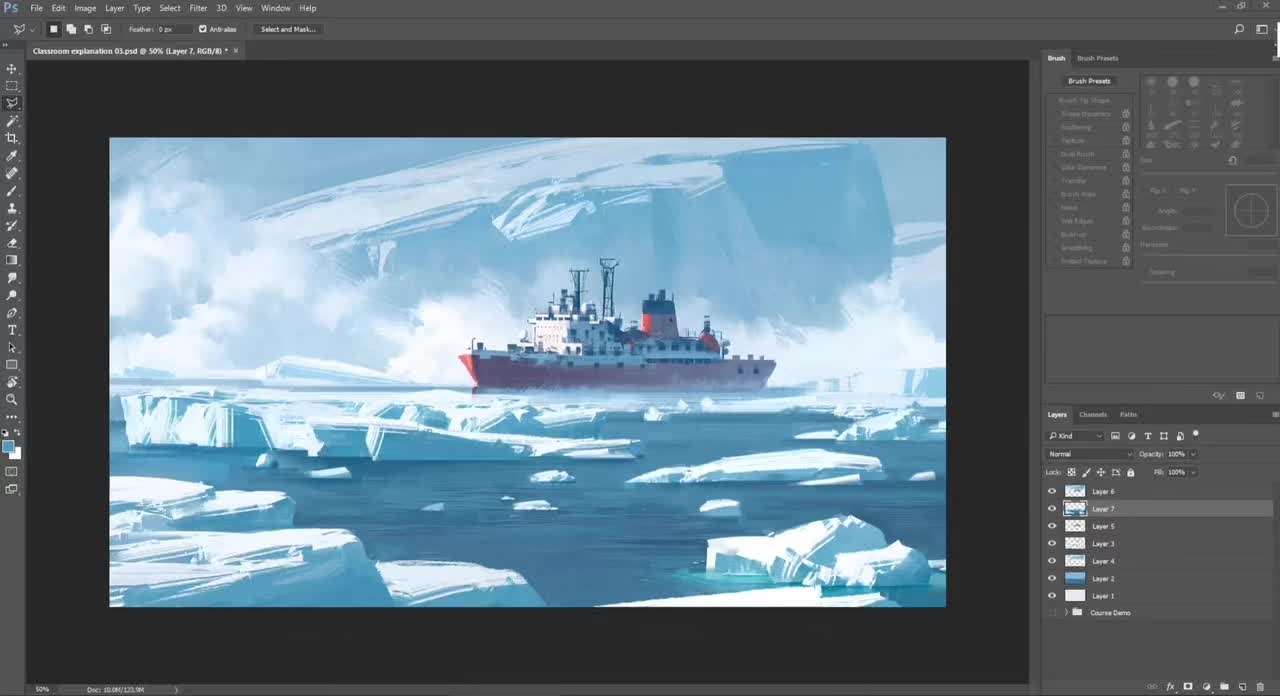
Task: Select the Pen tool
Action: pos(12,313)
